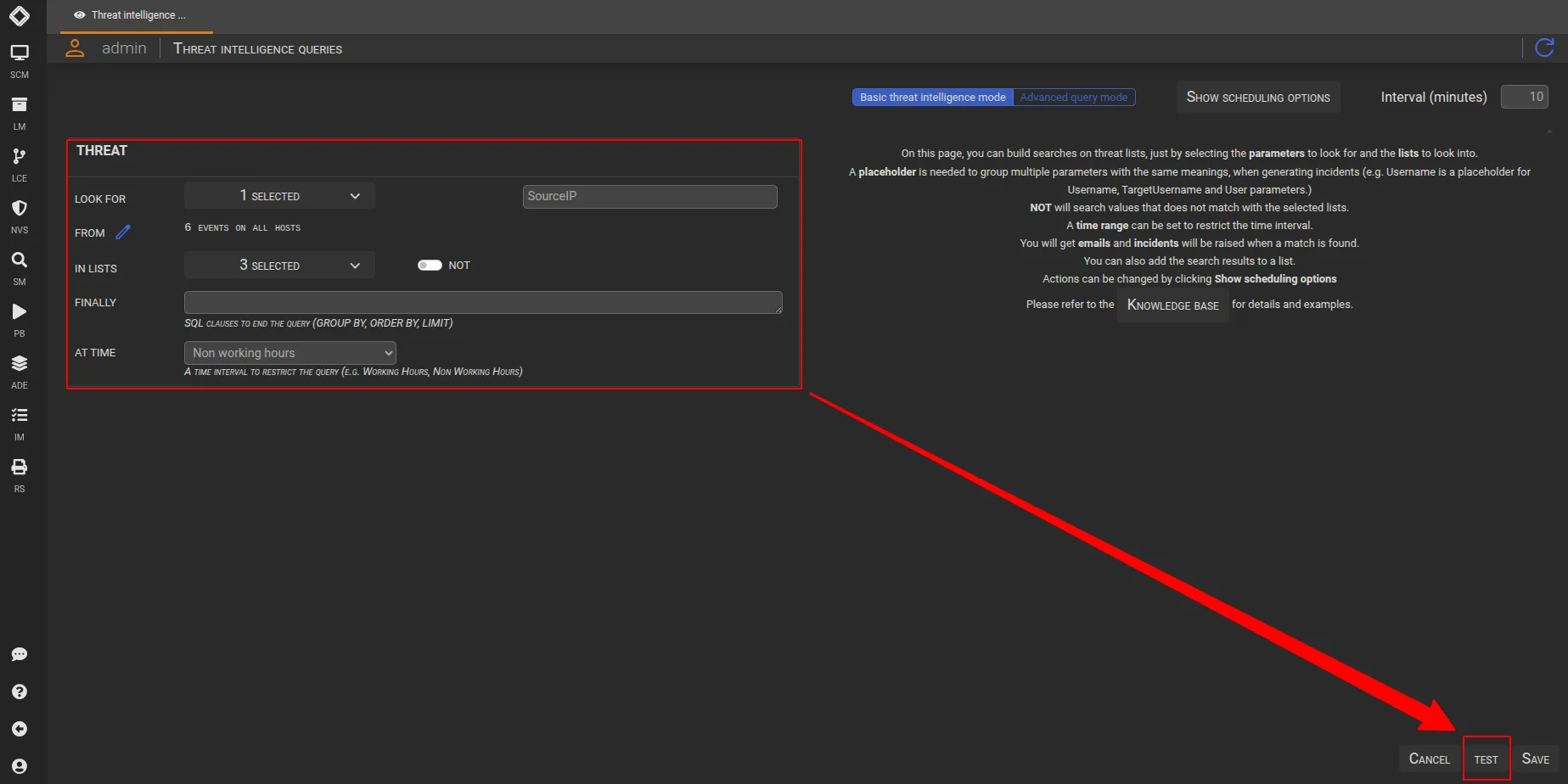Switch to Basic threat intelligence mode
Viewport: 1568px width, 784px height.
tap(931, 97)
